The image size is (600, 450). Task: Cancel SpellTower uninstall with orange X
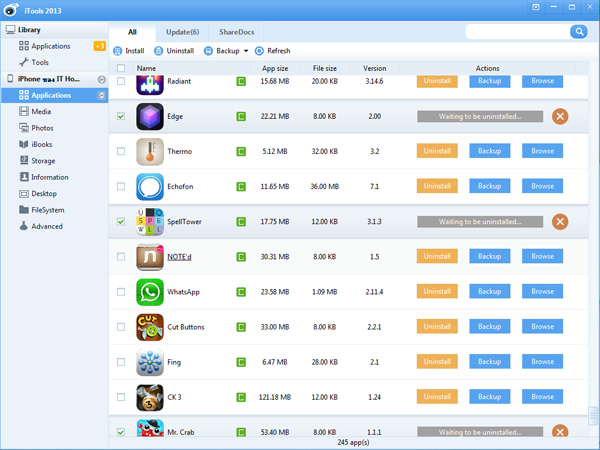[x=560, y=221]
